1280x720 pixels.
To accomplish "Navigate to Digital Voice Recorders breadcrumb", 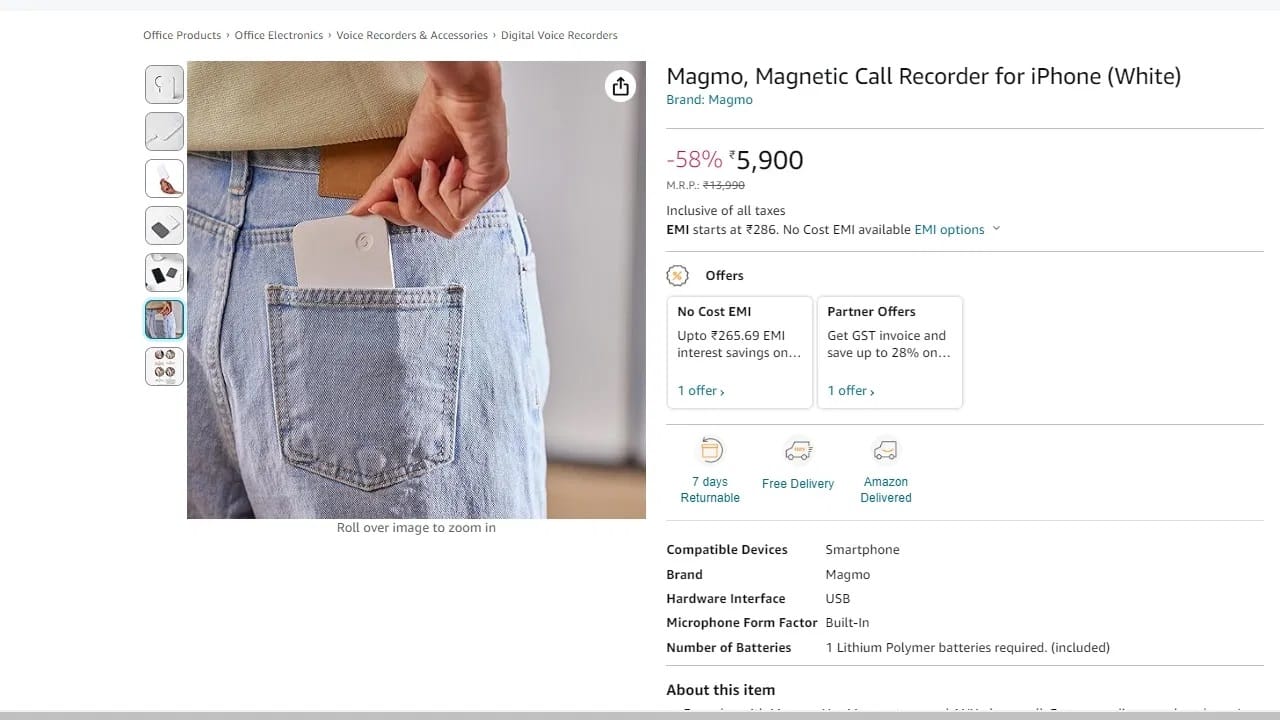I will point(559,36).
